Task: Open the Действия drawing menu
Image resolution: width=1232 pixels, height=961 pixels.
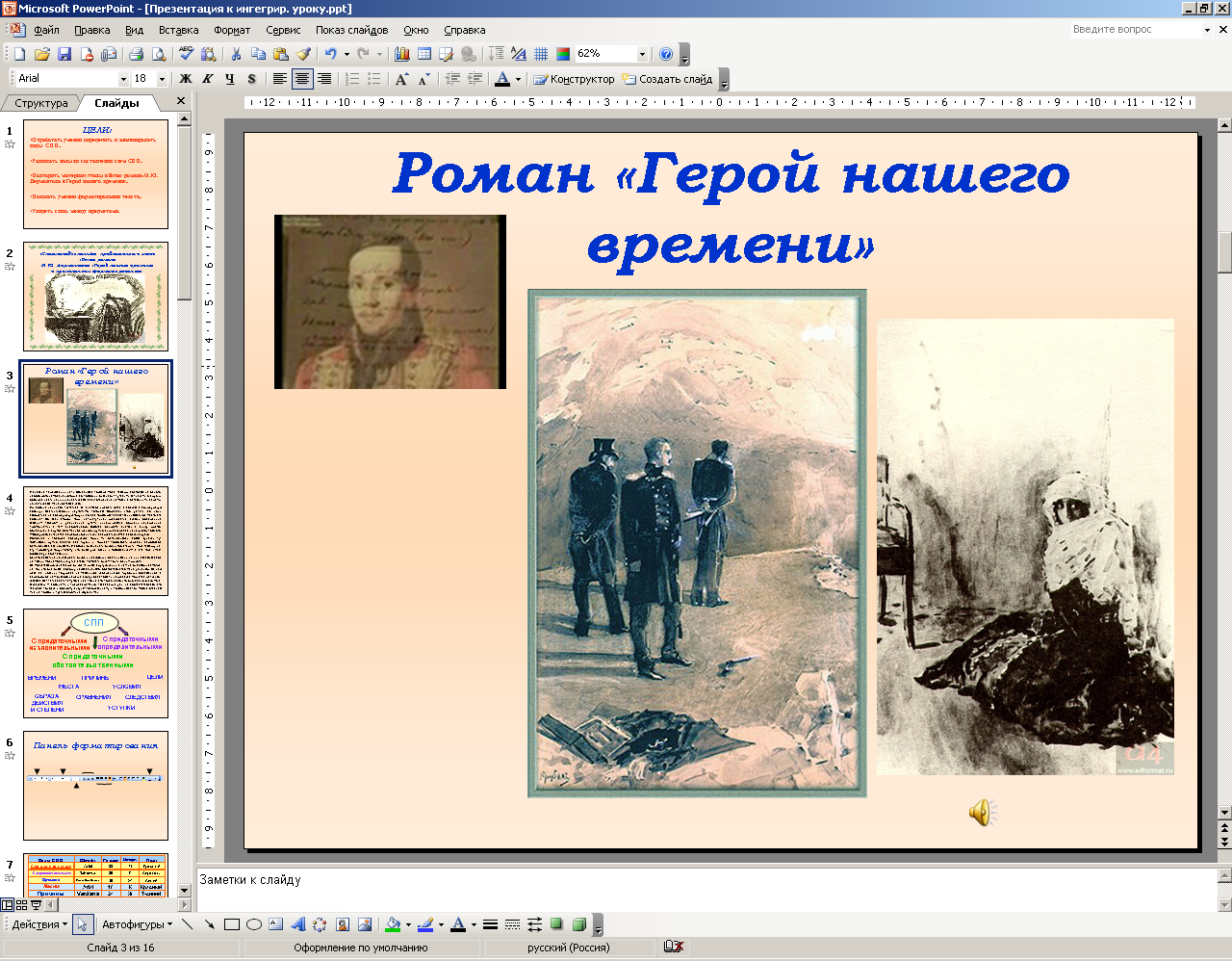Action: pos(39,924)
